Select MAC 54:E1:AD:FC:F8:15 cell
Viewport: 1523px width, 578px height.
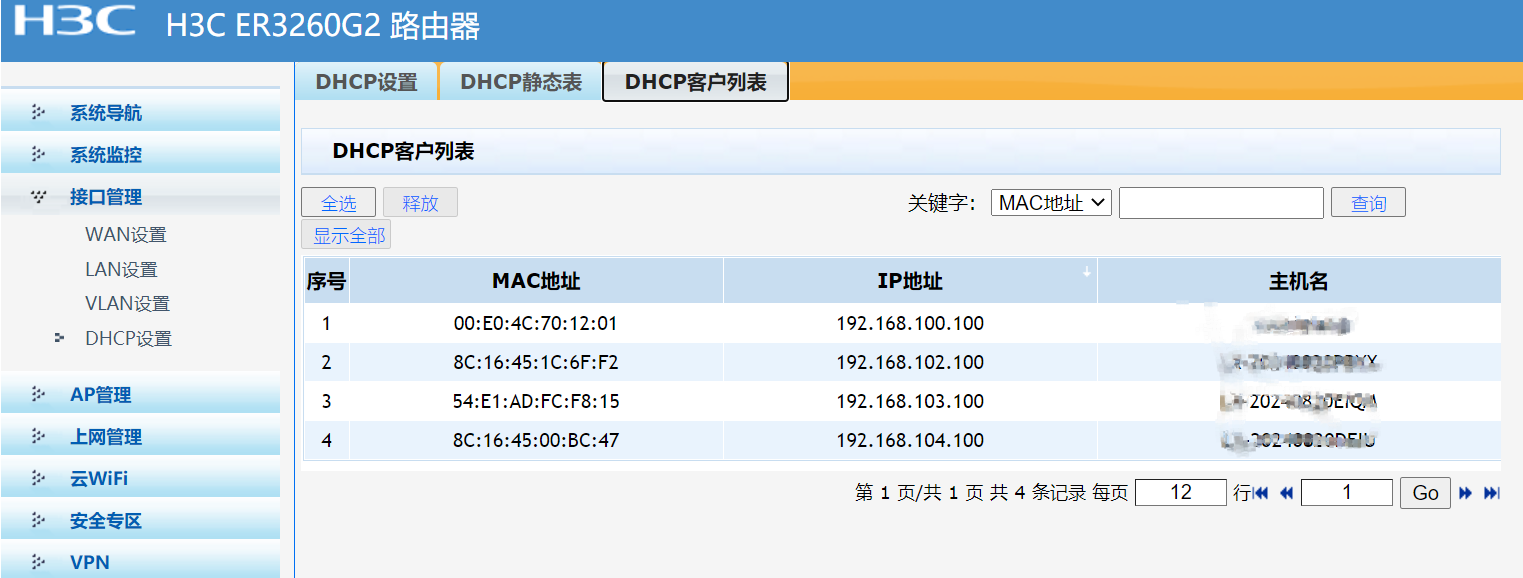(536, 401)
